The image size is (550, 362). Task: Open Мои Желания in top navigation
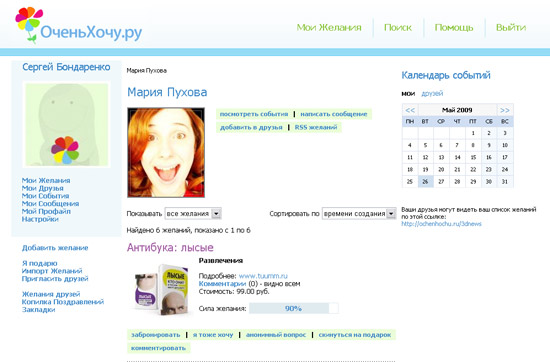coord(329,27)
